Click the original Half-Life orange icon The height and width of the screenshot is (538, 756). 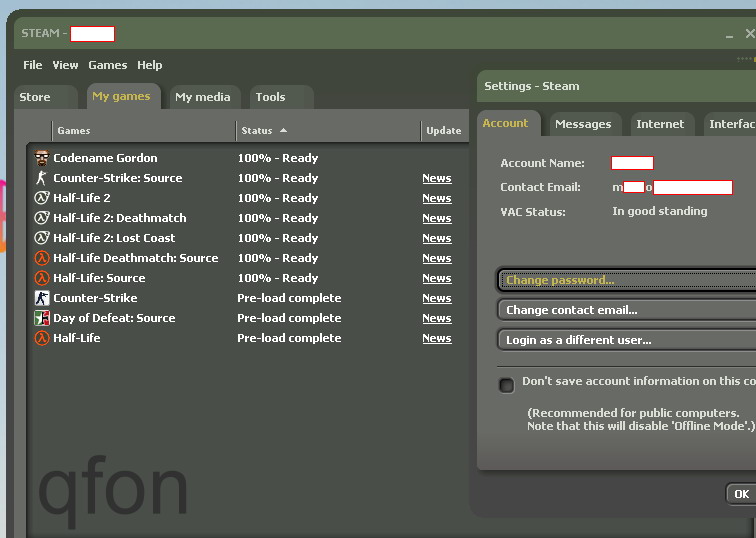42,338
